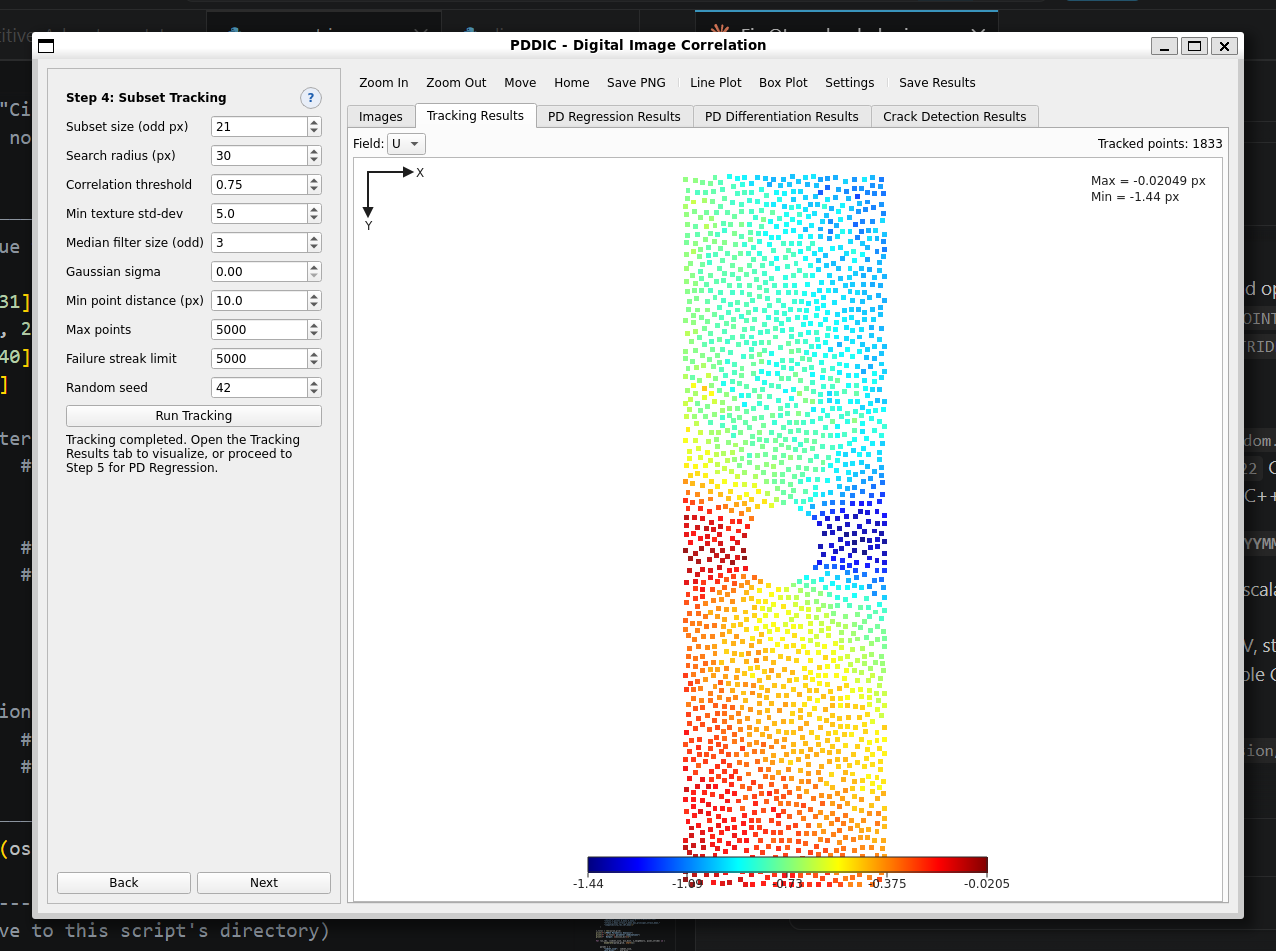The width and height of the screenshot is (1276, 951).
Task: Adjust the Search radius stepper arrows
Action: [x=314, y=156]
